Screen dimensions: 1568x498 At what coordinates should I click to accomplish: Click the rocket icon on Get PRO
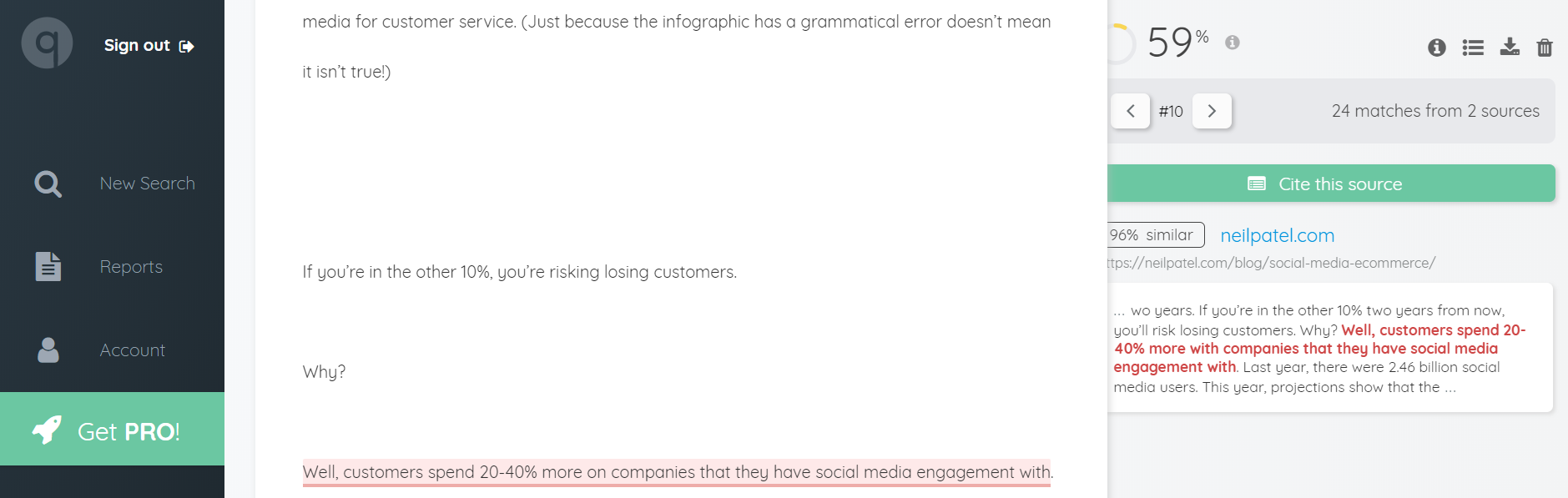(x=47, y=430)
